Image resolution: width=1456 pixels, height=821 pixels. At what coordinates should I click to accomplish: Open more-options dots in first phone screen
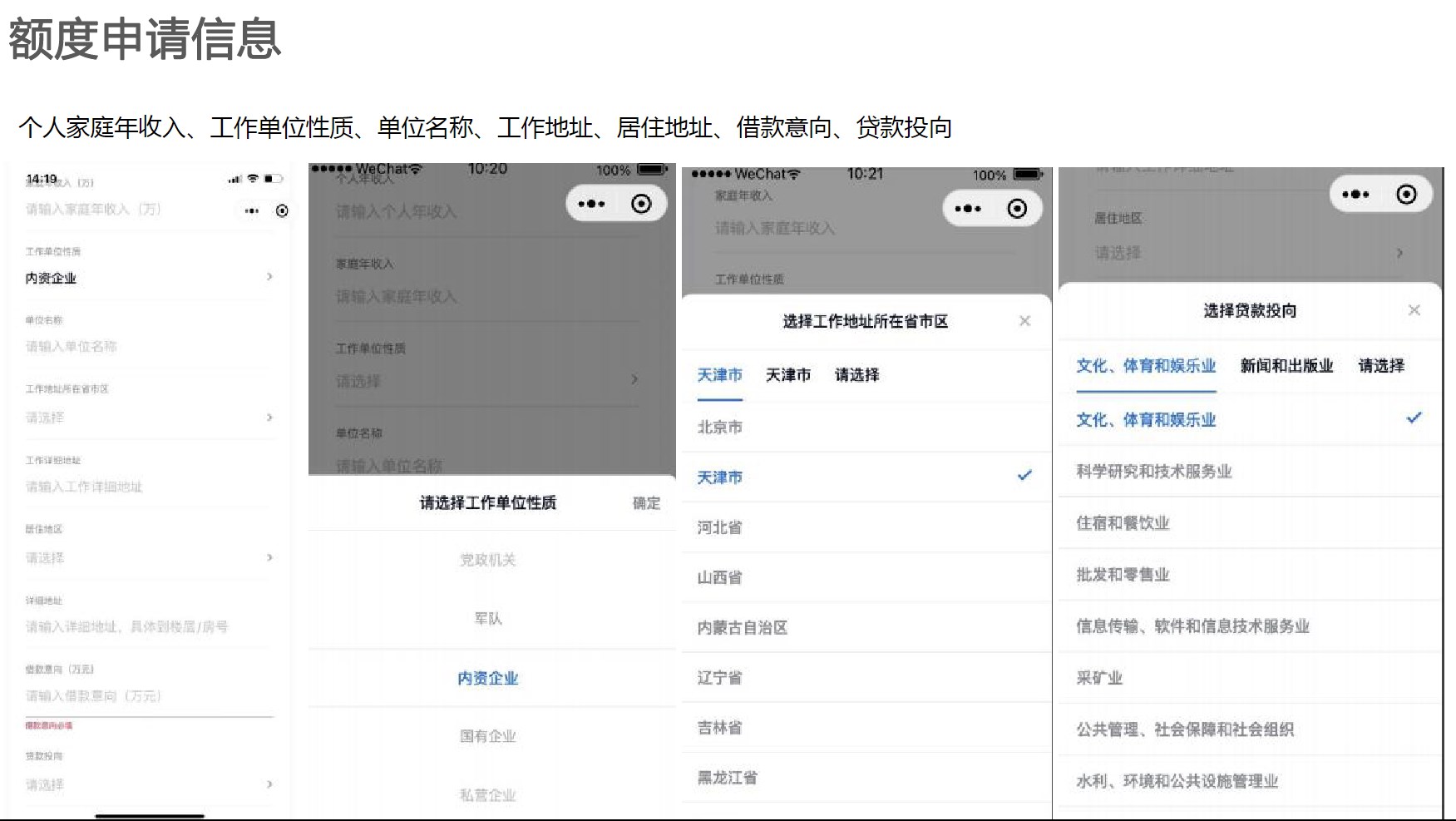pyautogui.click(x=252, y=211)
